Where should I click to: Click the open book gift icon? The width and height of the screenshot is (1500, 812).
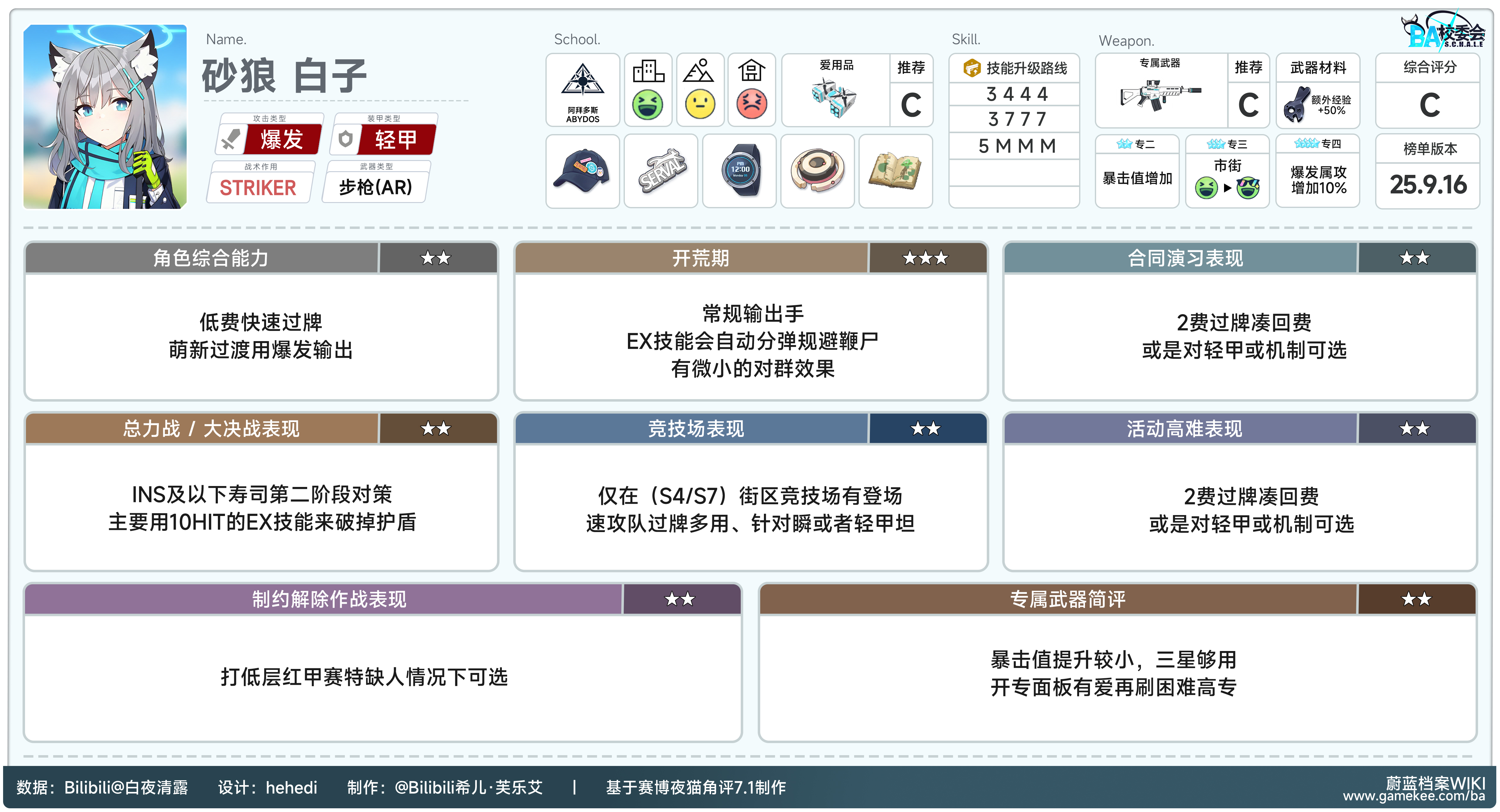(x=895, y=171)
